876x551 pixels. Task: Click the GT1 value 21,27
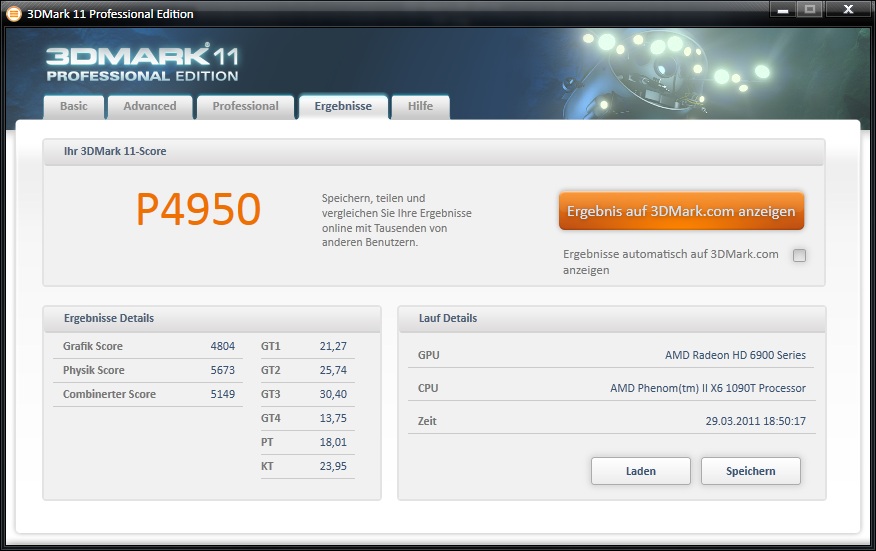click(x=333, y=346)
